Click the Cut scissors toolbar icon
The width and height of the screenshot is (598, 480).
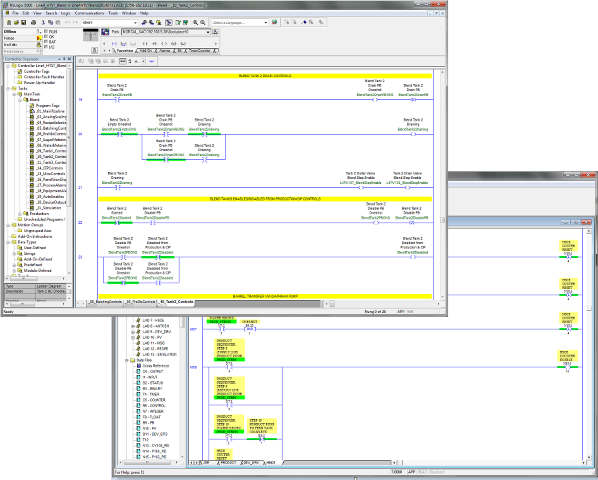[43, 23]
